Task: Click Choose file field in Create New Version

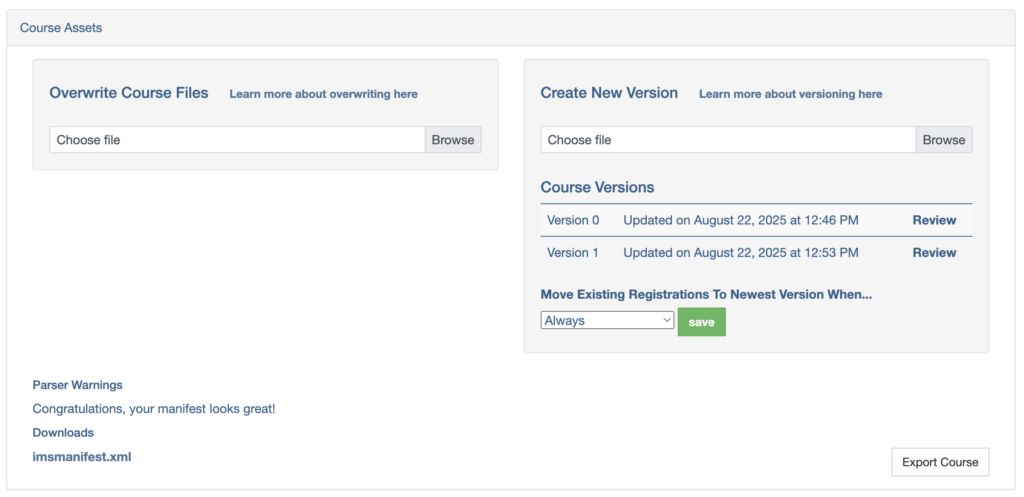Action: tap(728, 140)
